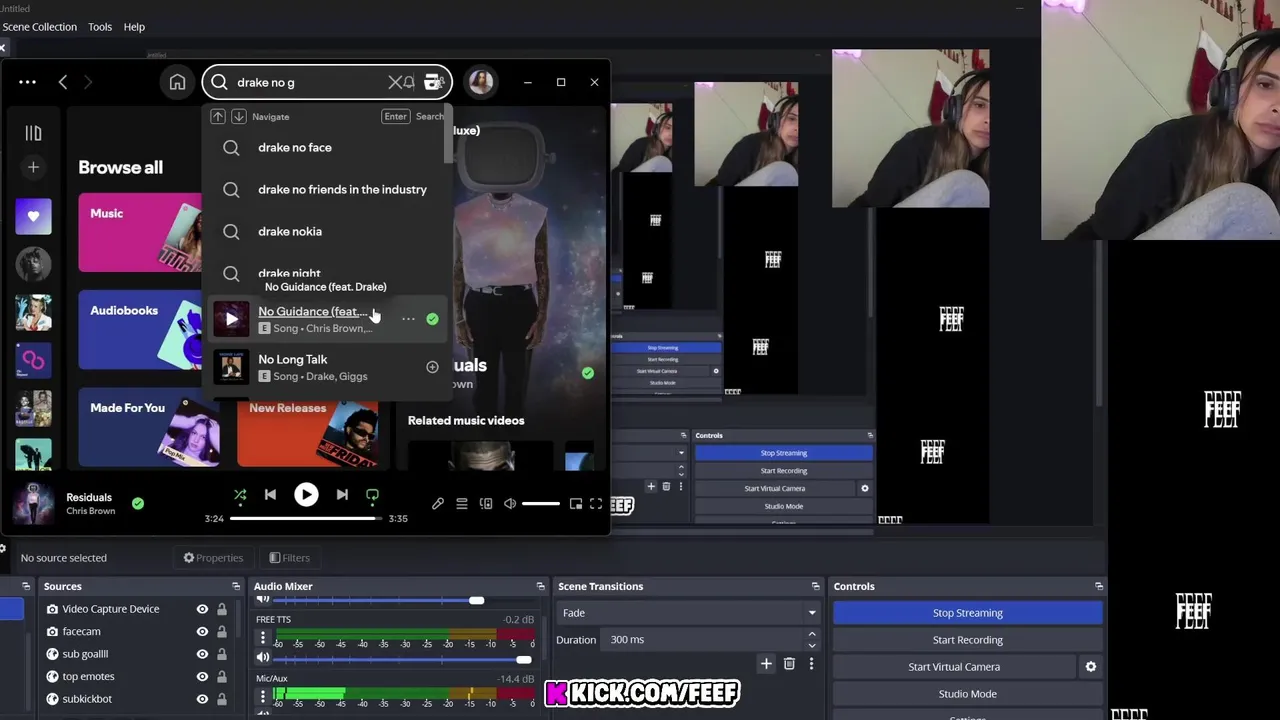
Task: Seek on the Residuals progress bar
Action: pos(306,518)
